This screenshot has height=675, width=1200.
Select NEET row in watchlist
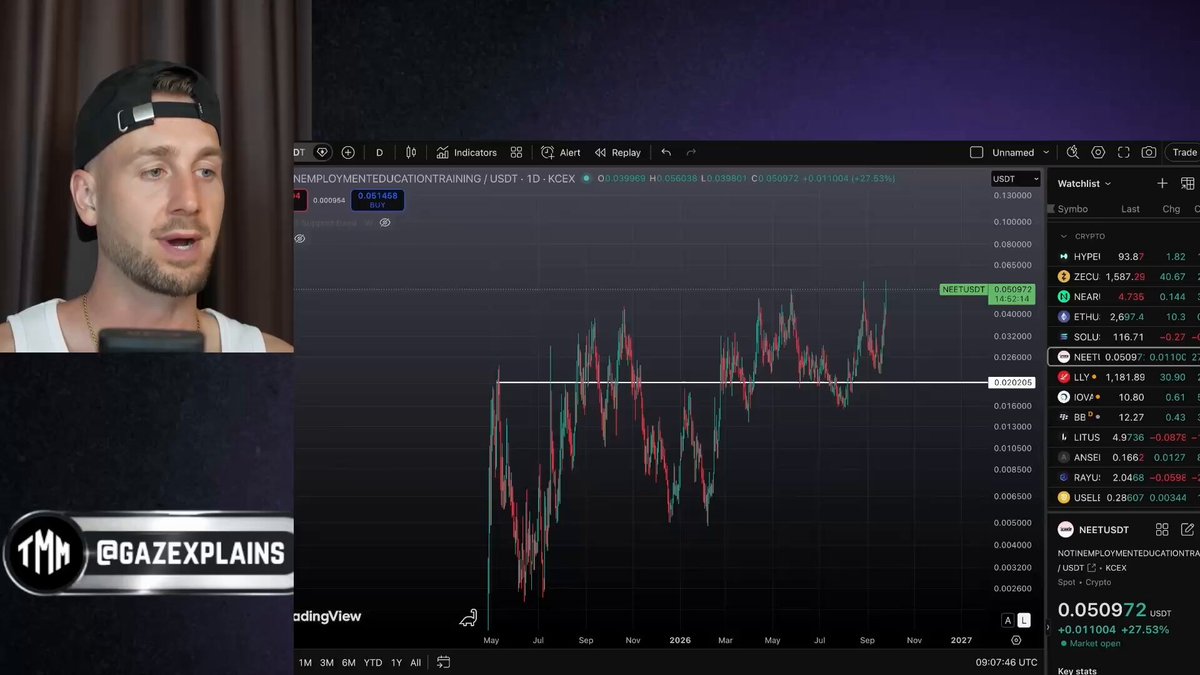pos(1123,357)
